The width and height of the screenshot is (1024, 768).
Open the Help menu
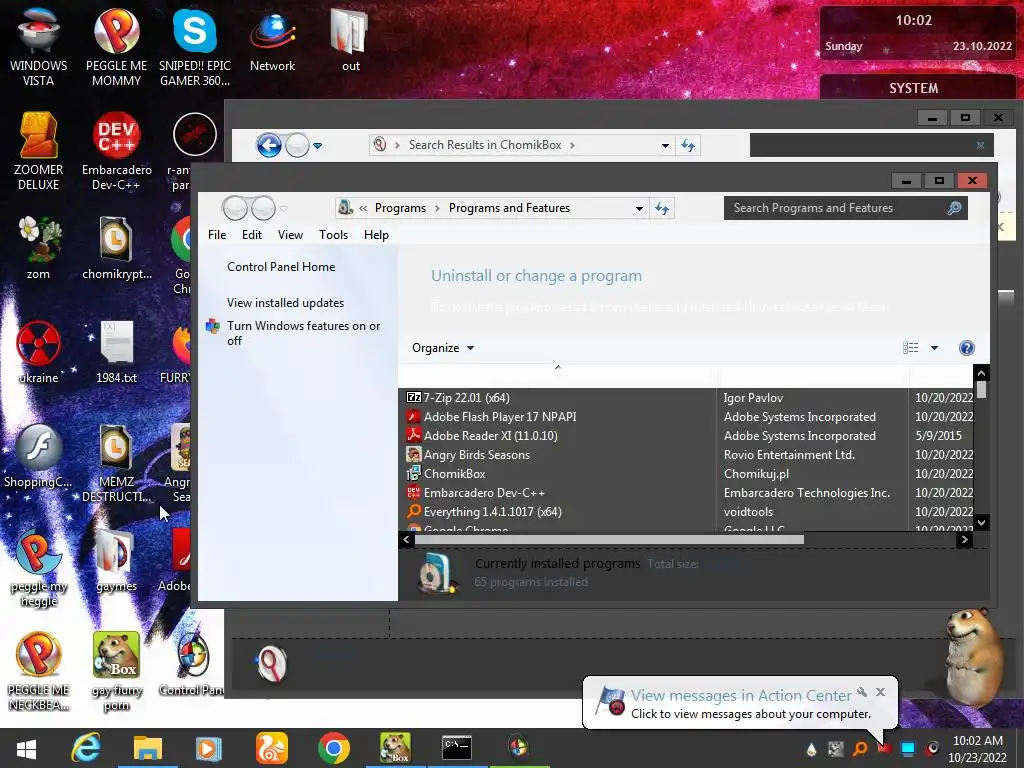pyautogui.click(x=376, y=234)
